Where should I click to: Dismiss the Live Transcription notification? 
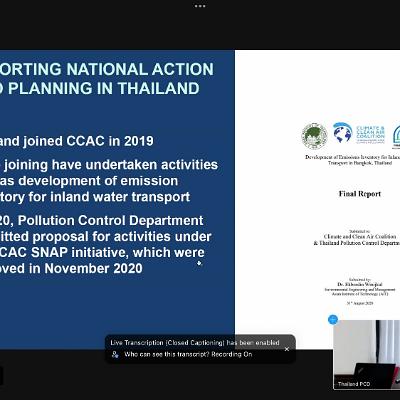(x=287, y=349)
